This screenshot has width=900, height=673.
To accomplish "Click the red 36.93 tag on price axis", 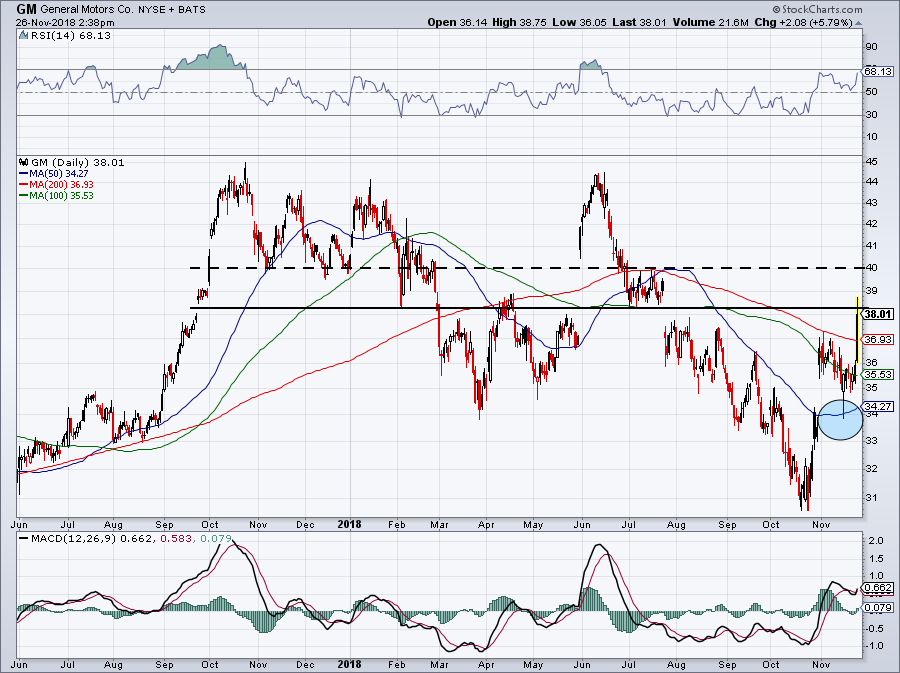I will [878, 340].
